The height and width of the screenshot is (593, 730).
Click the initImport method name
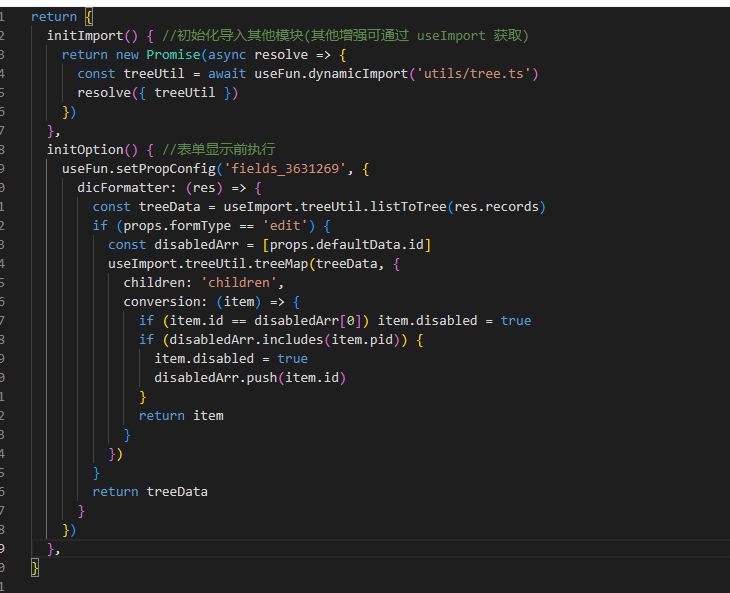click(84, 36)
